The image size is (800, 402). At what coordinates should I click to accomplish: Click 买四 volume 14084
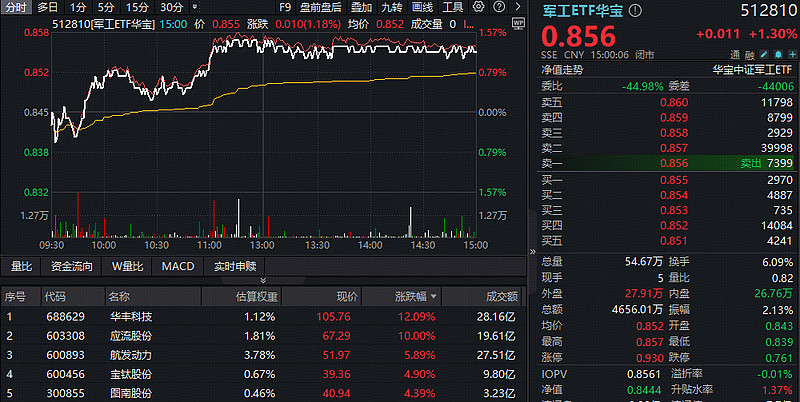(777, 225)
